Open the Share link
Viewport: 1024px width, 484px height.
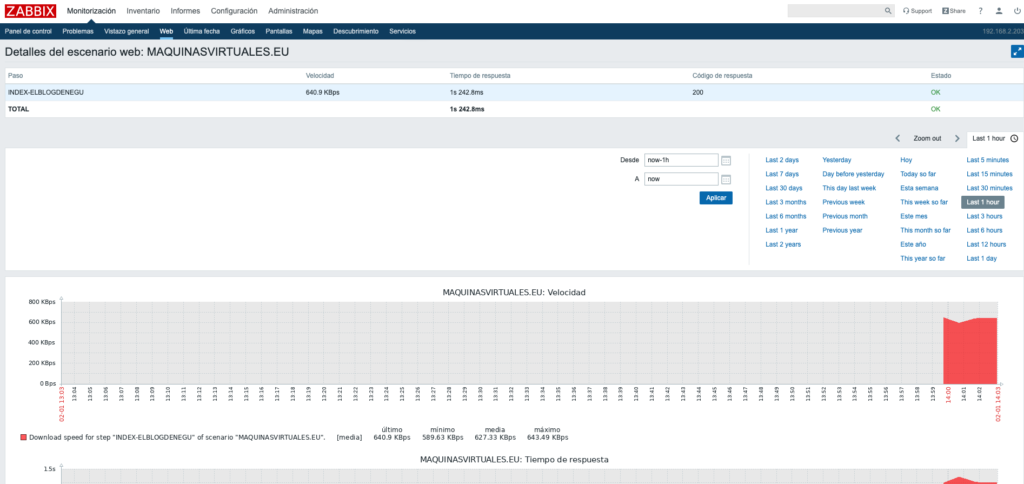pos(953,11)
